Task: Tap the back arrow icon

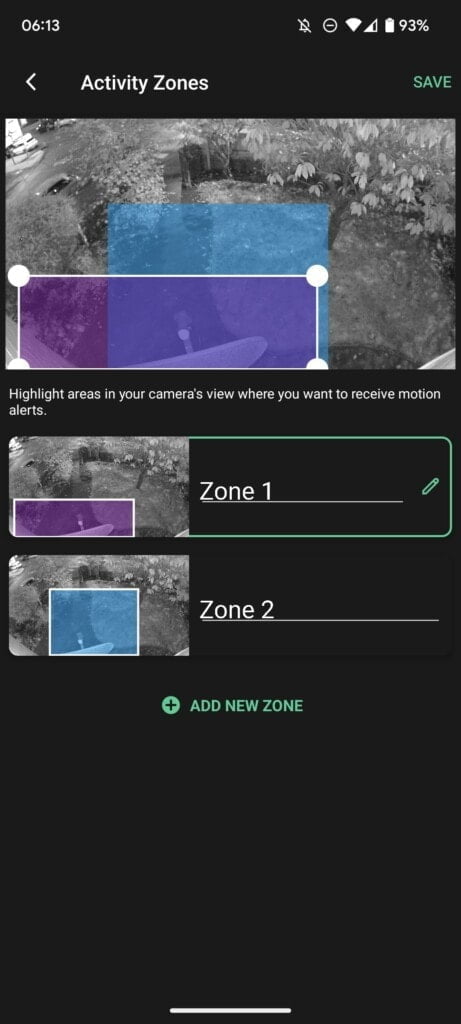Action: [x=30, y=82]
